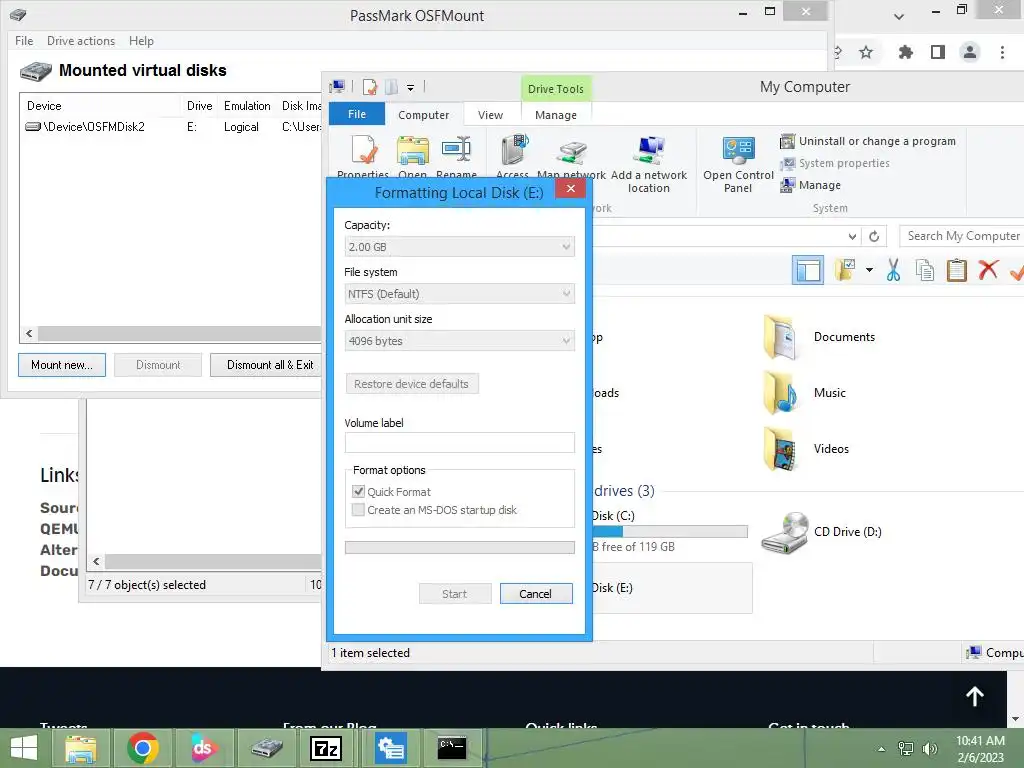Image resolution: width=1024 pixels, height=768 pixels.
Task: Open File Explorer from the taskbar
Action: click(x=80, y=748)
